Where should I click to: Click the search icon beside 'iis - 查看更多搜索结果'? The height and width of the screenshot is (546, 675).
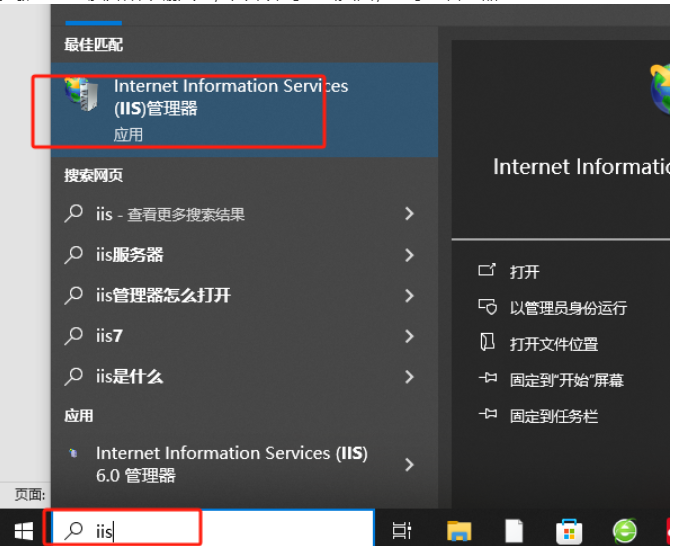click(x=74, y=214)
